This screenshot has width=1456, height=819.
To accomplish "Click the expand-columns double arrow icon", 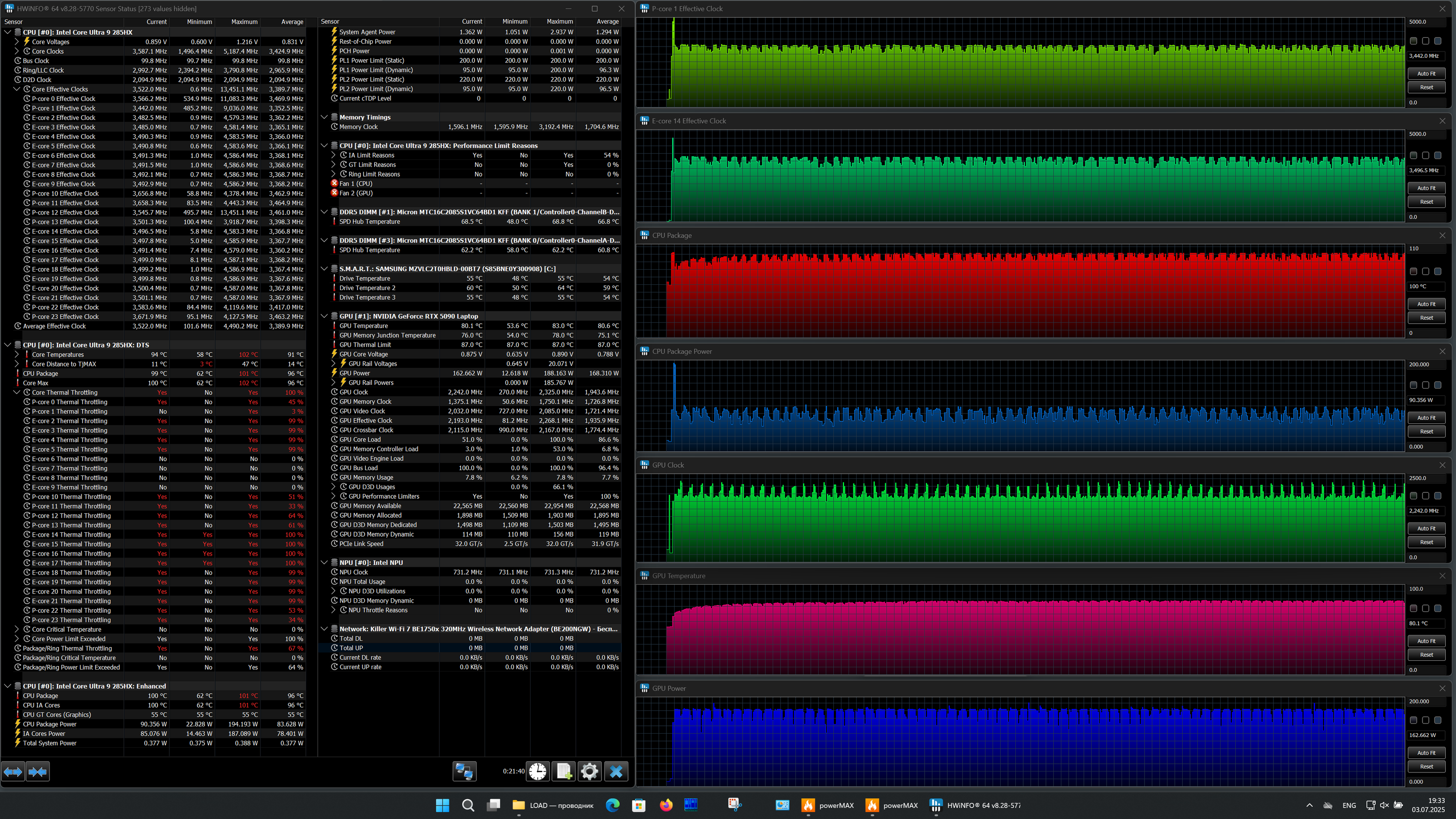I will click(13, 771).
